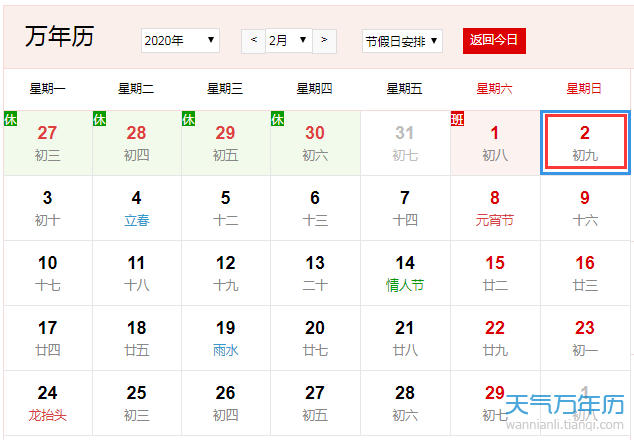Select January 30 holiday date 初六
The width and height of the screenshot is (634, 440).
tap(315, 142)
